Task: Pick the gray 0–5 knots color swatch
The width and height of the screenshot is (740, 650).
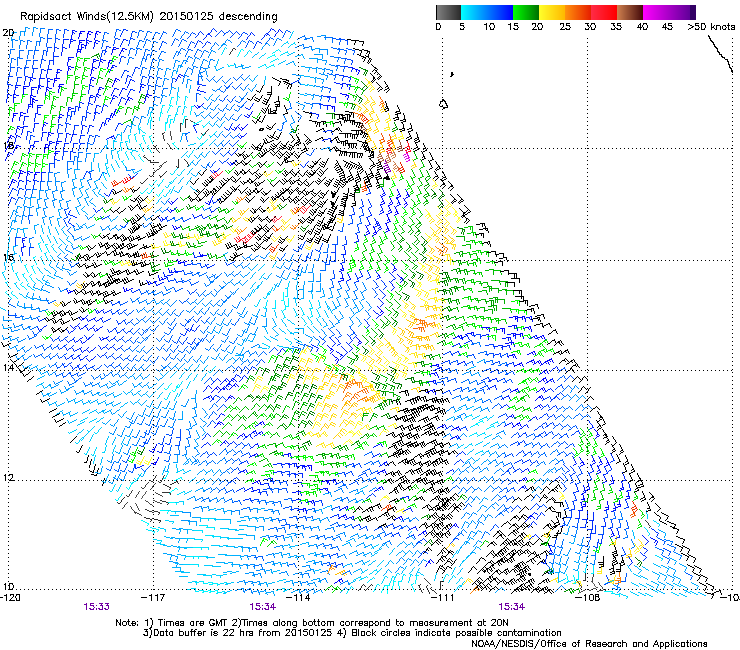Action: tap(448, 12)
